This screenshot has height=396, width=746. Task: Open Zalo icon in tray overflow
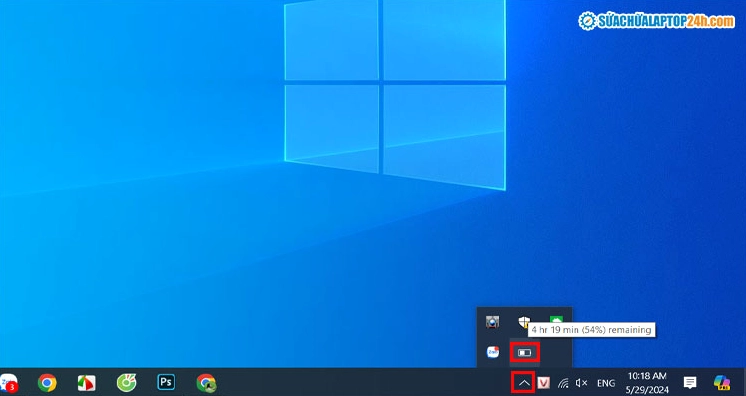tap(493, 352)
